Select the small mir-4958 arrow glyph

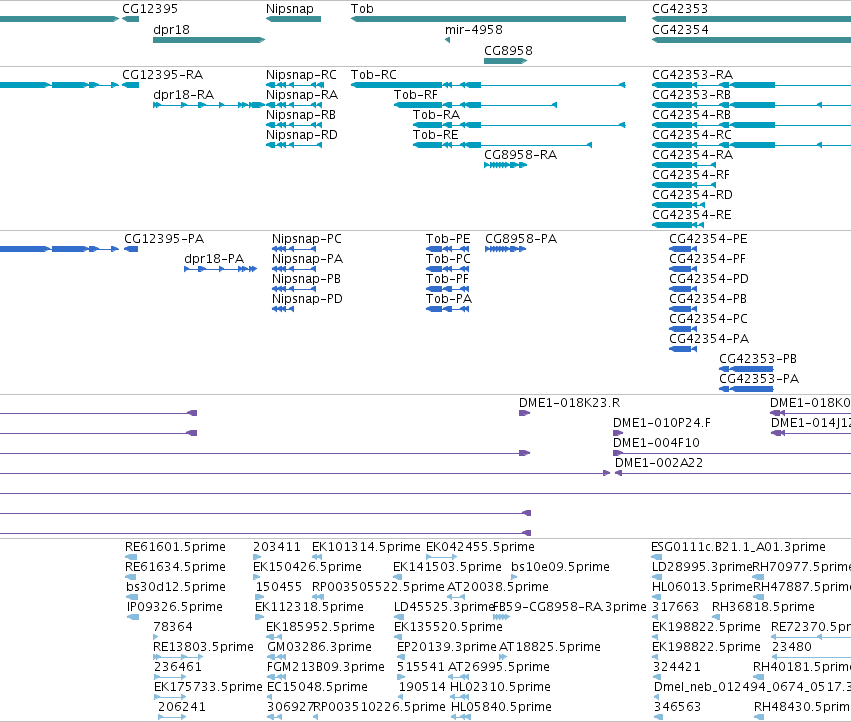[x=447, y=40]
